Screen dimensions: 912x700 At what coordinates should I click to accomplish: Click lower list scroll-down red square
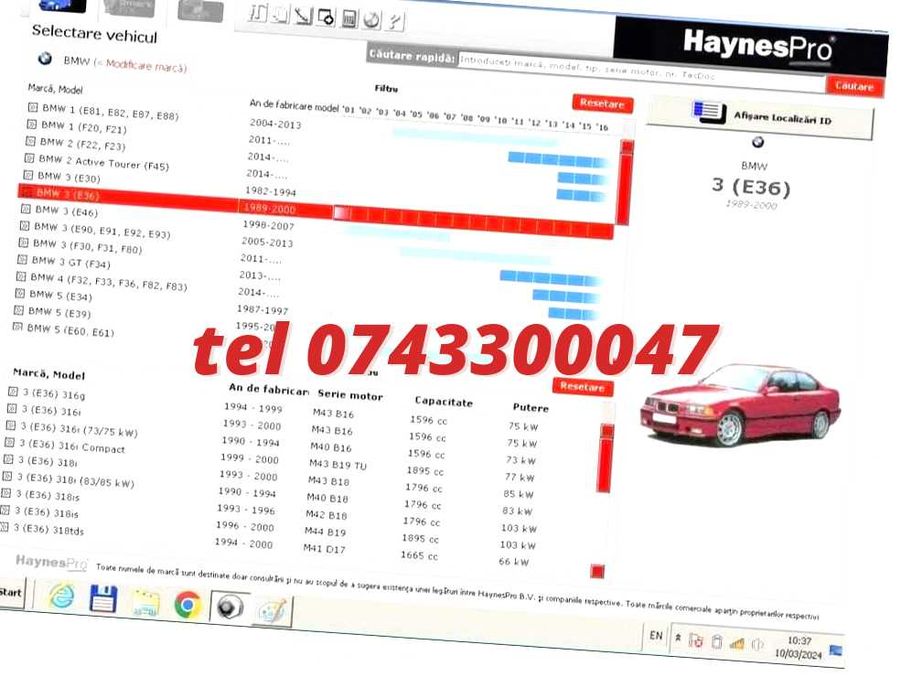[597, 572]
